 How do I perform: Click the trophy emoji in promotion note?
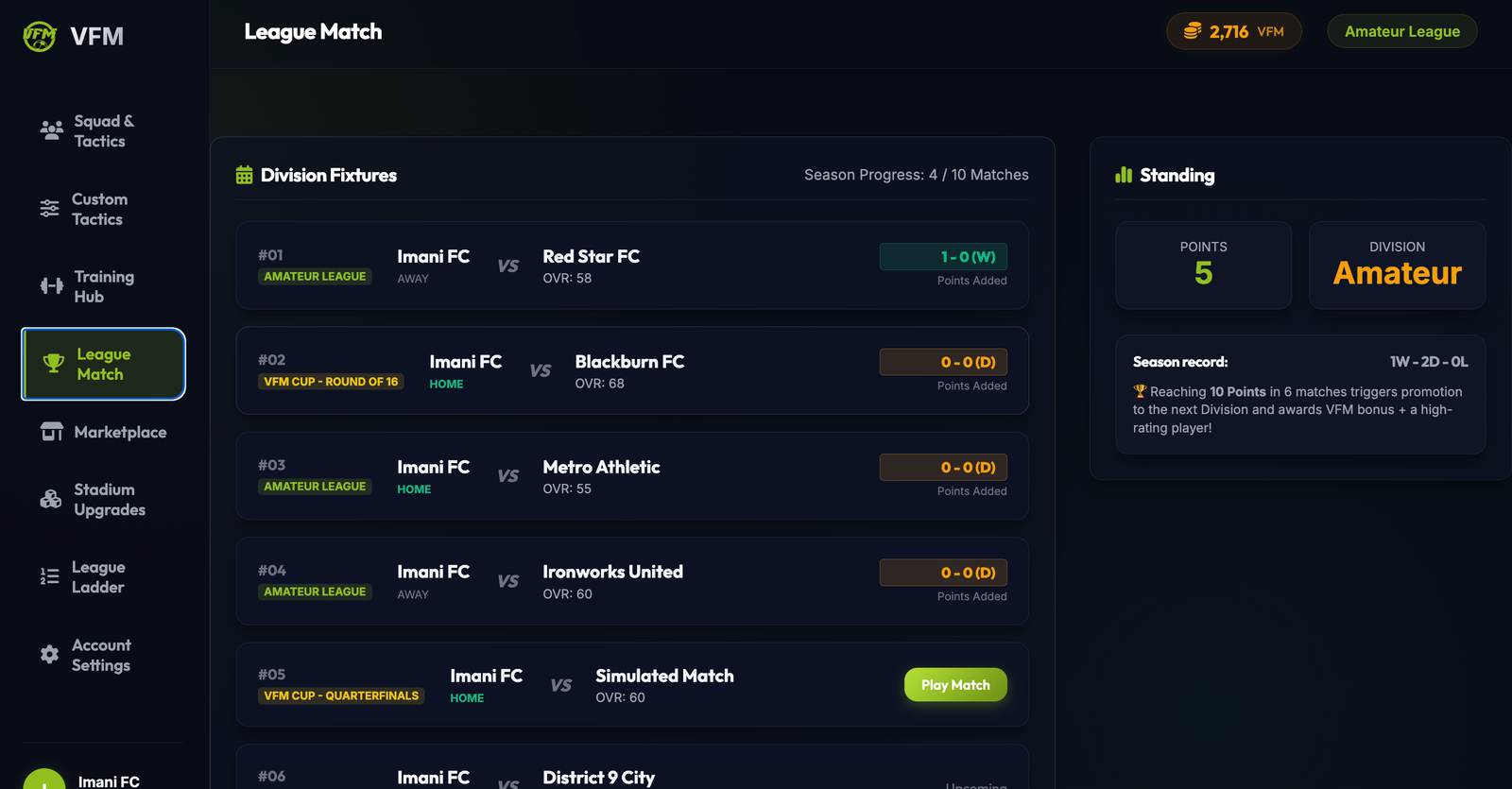[x=1140, y=391]
